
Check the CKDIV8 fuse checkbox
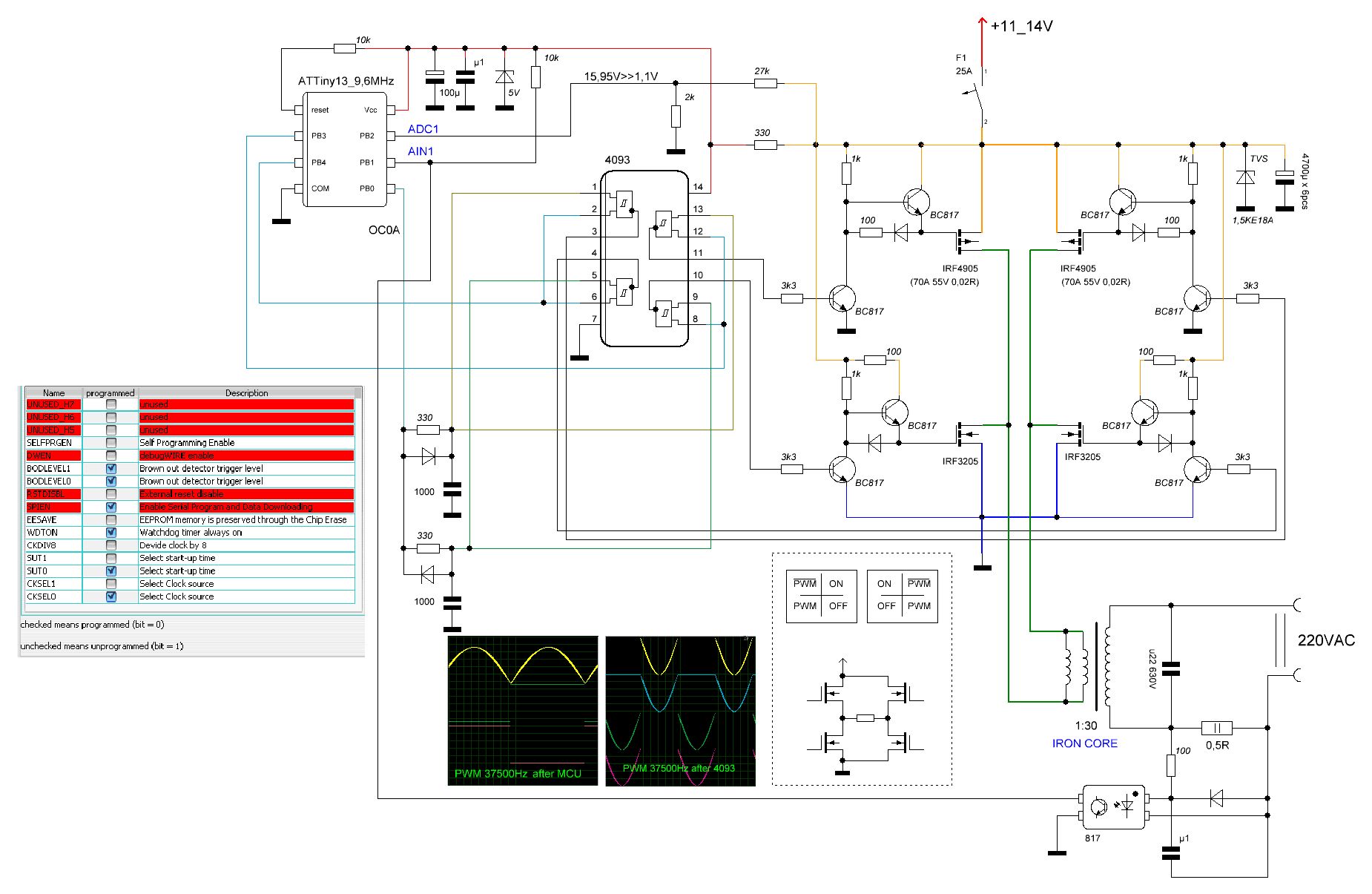coord(111,545)
